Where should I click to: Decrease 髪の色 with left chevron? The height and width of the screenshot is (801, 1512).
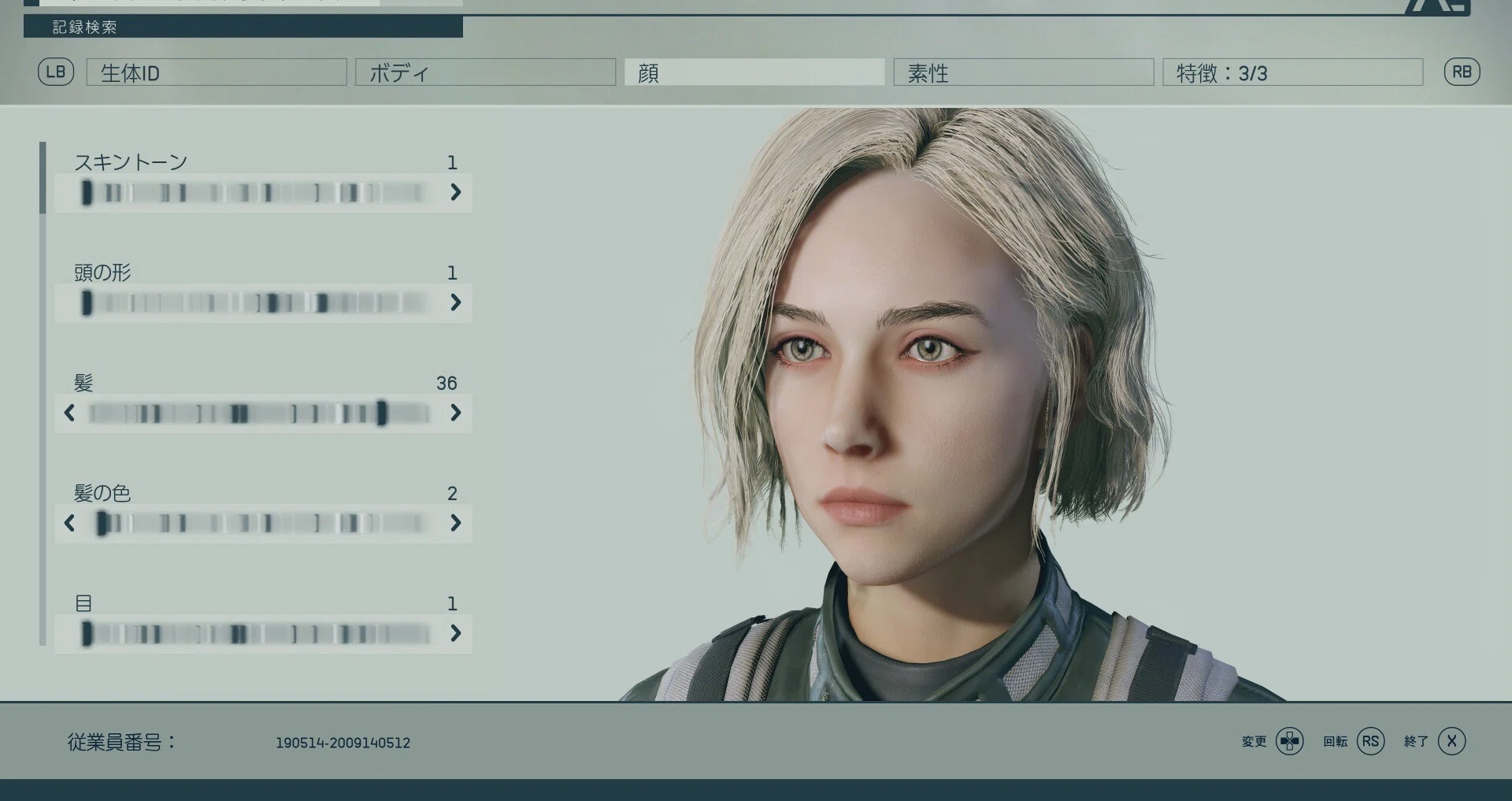point(69,523)
